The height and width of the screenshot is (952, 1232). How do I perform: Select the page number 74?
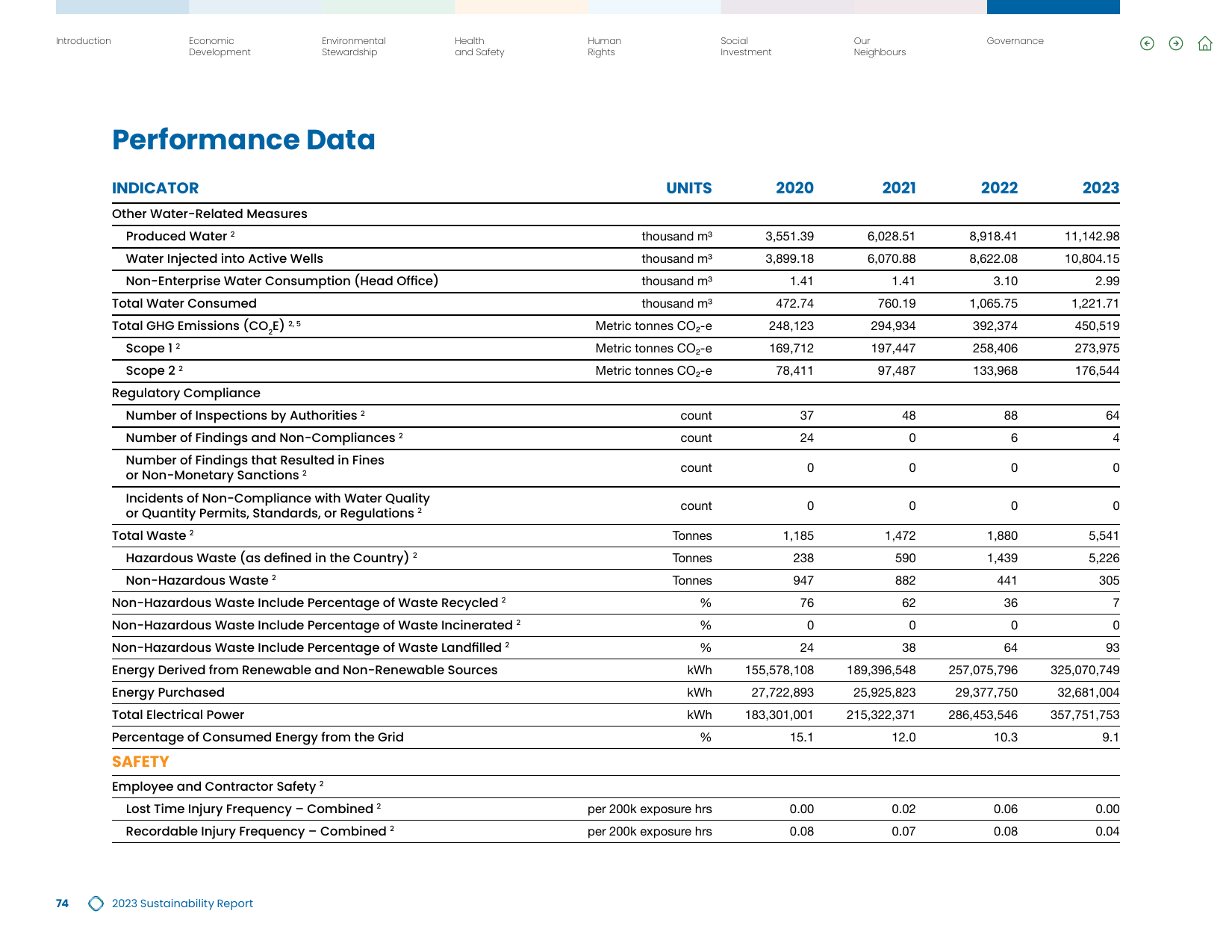(x=62, y=903)
